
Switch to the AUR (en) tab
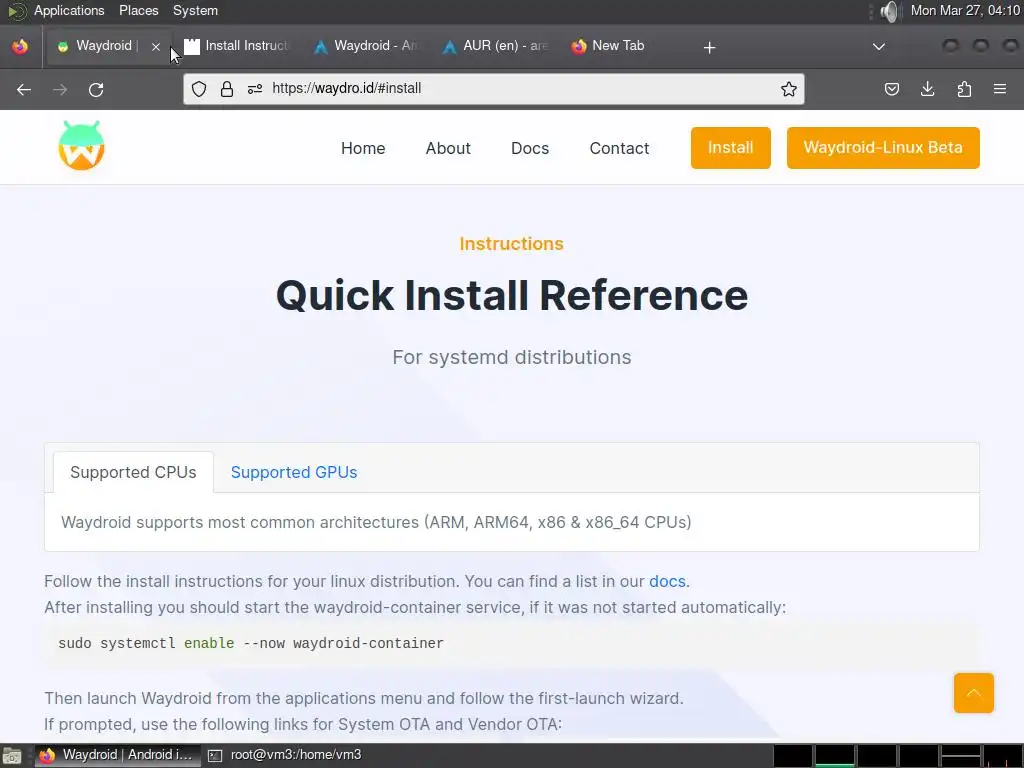pyautogui.click(x=495, y=46)
